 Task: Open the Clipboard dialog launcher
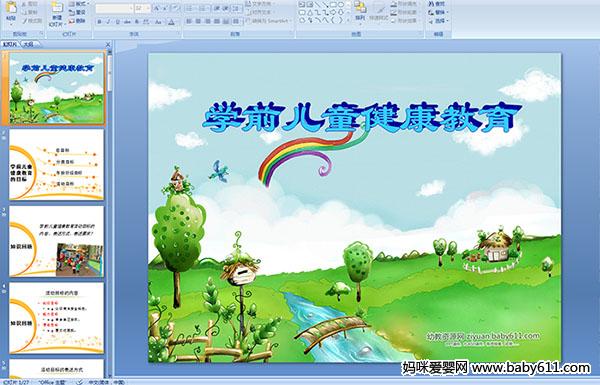41,34
